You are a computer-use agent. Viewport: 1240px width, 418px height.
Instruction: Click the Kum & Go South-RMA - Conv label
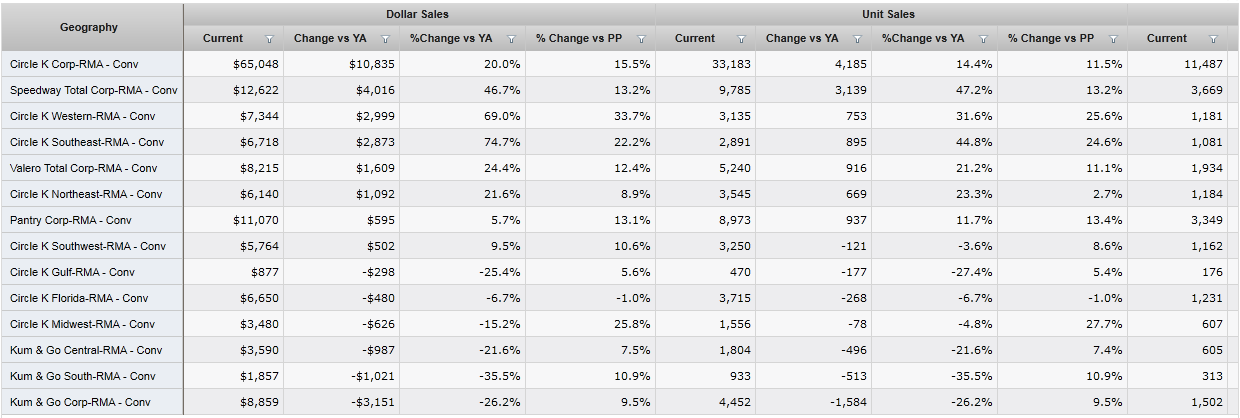[x=83, y=376]
